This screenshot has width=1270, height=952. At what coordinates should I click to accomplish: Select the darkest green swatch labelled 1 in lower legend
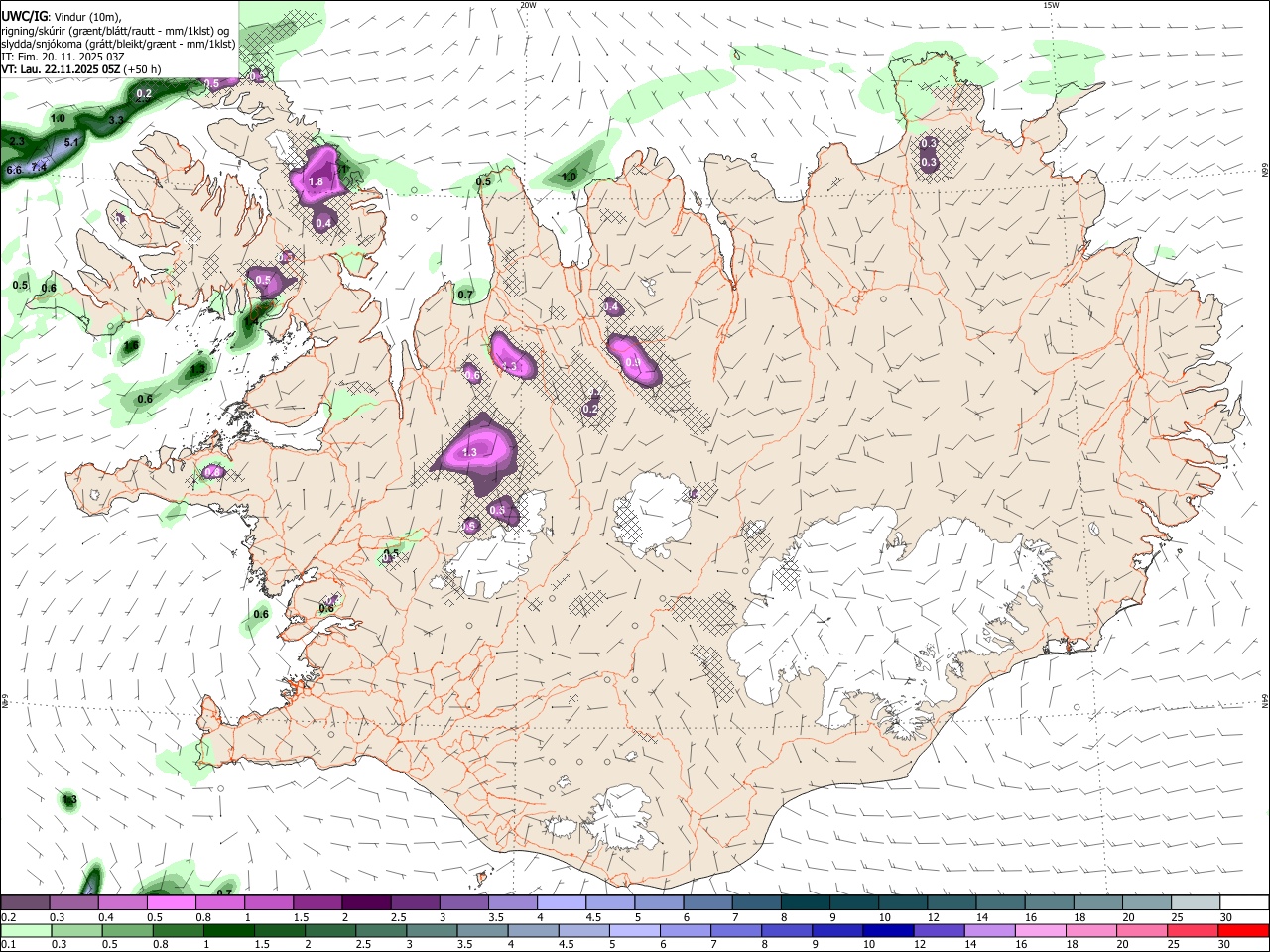[x=230, y=931]
